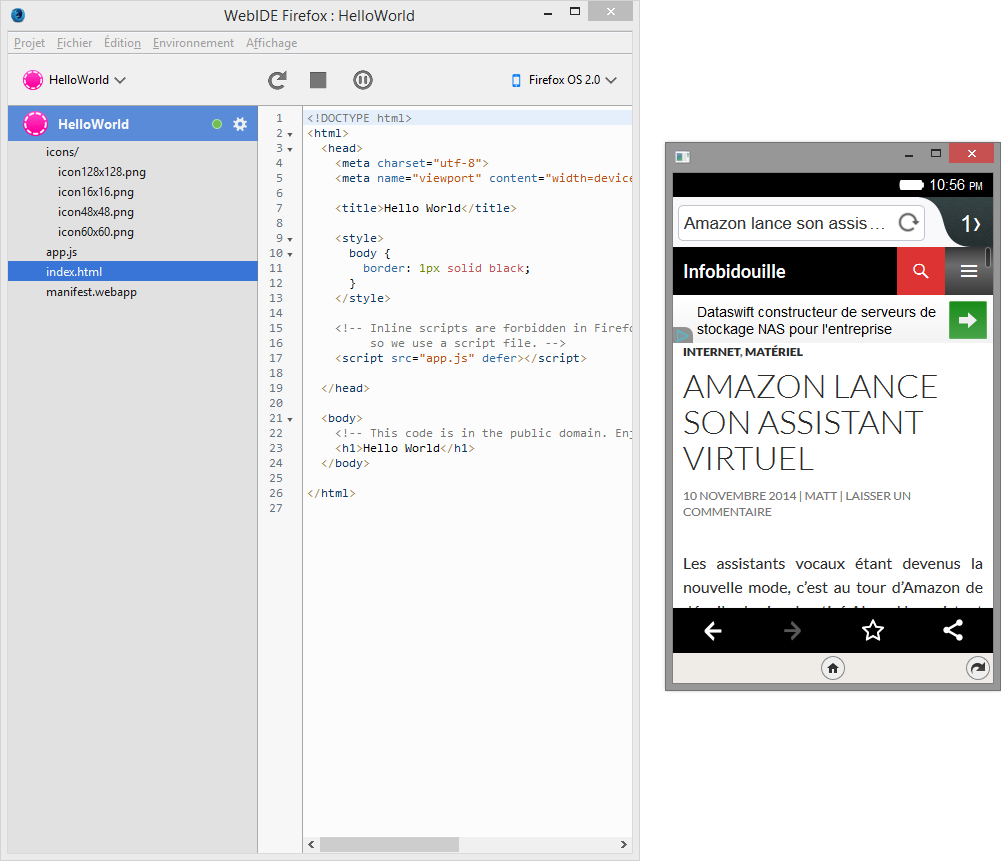The image size is (1001, 861).
Task: Click the pink HelloWorld project icon in the toolbar
Action: [33, 80]
